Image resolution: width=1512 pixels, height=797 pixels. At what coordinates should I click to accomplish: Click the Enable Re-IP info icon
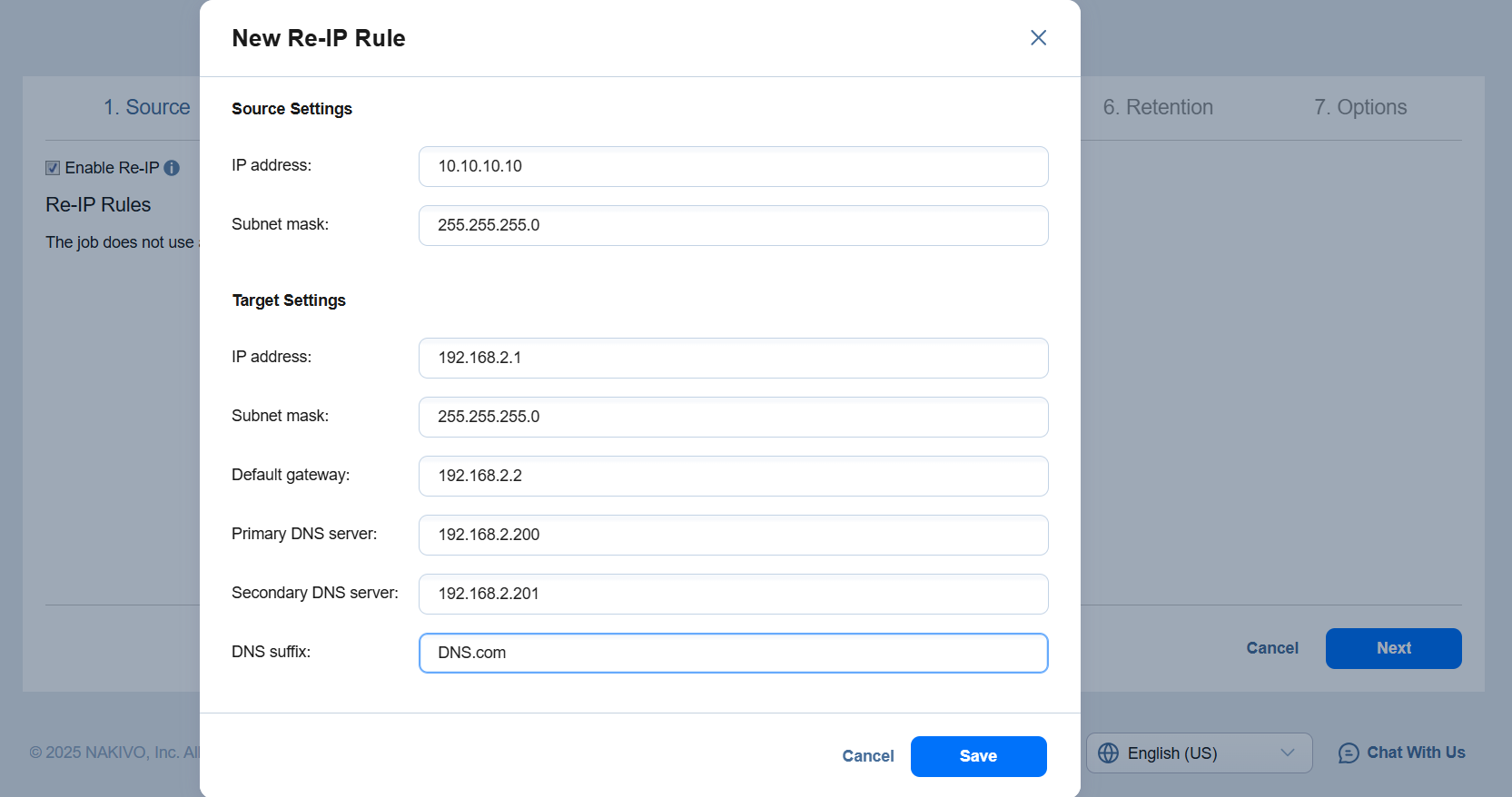(x=172, y=168)
